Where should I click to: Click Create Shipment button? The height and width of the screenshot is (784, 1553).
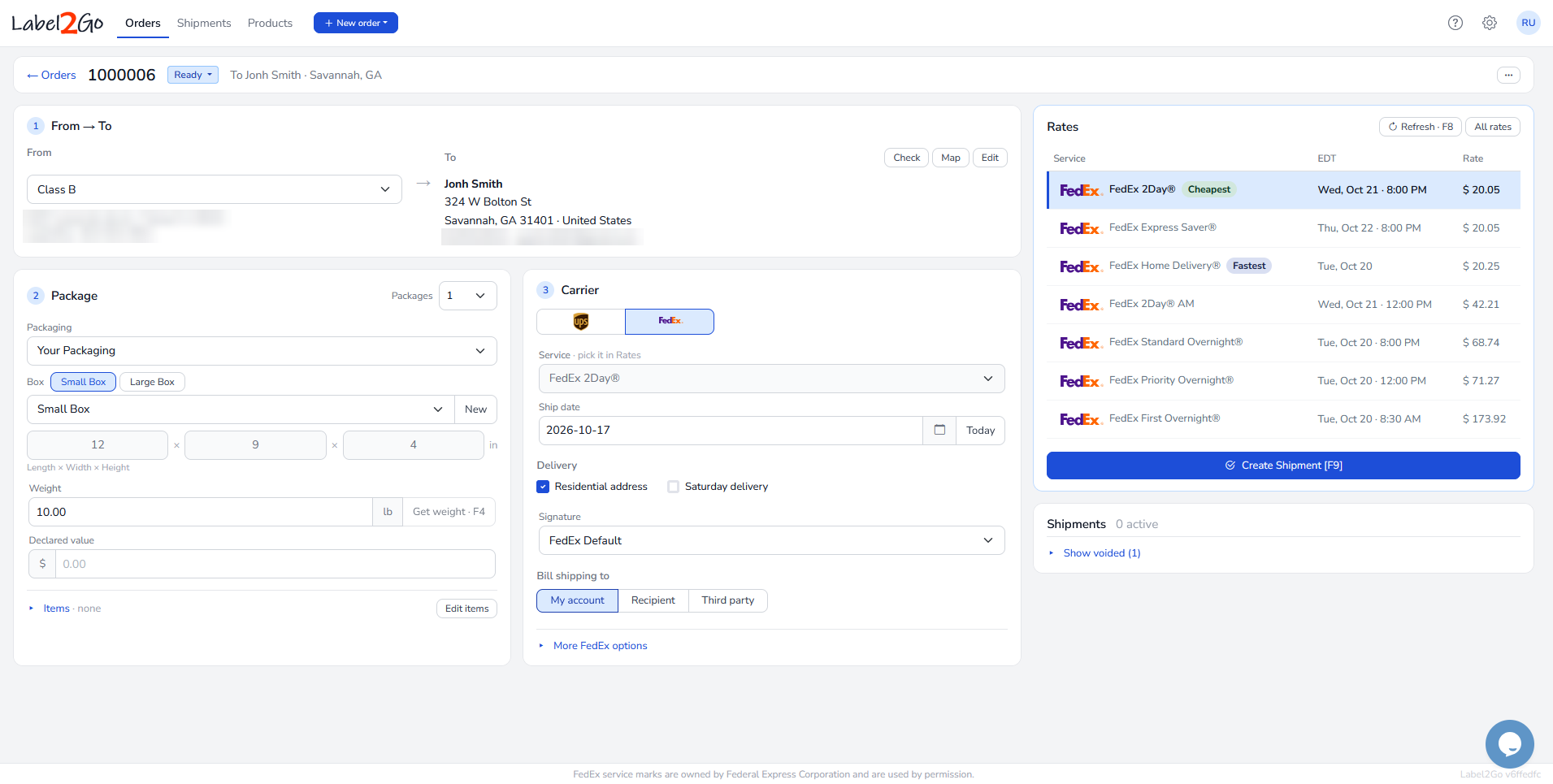click(1283, 466)
